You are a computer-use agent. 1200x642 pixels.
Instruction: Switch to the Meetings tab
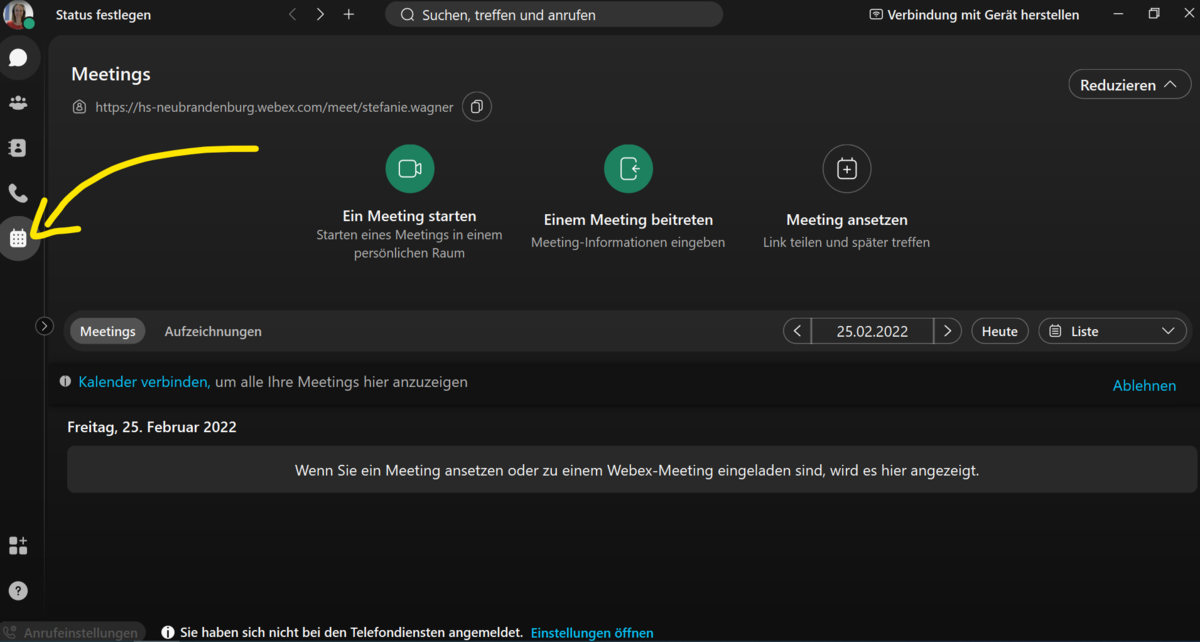pyautogui.click(x=108, y=331)
